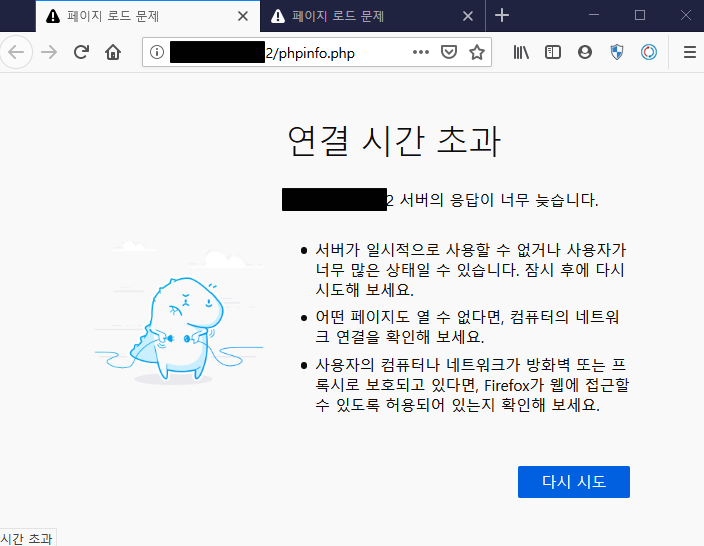Close the second tab
Viewport: 704px width, 546px height.
point(468,17)
